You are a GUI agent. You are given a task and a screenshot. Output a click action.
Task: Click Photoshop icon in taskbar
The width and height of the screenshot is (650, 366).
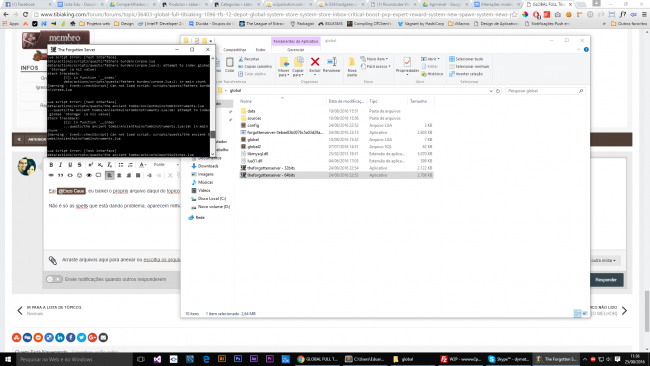(x=238, y=359)
